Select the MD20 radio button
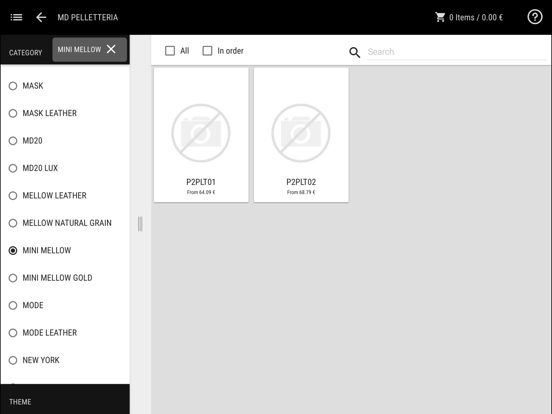This screenshot has height=414, width=552. [x=13, y=141]
